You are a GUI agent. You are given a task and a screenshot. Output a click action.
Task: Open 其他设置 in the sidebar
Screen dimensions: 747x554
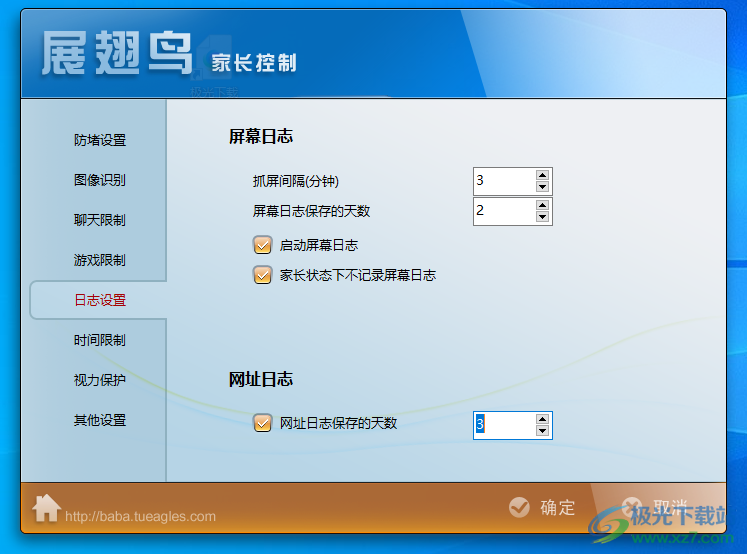pos(100,420)
